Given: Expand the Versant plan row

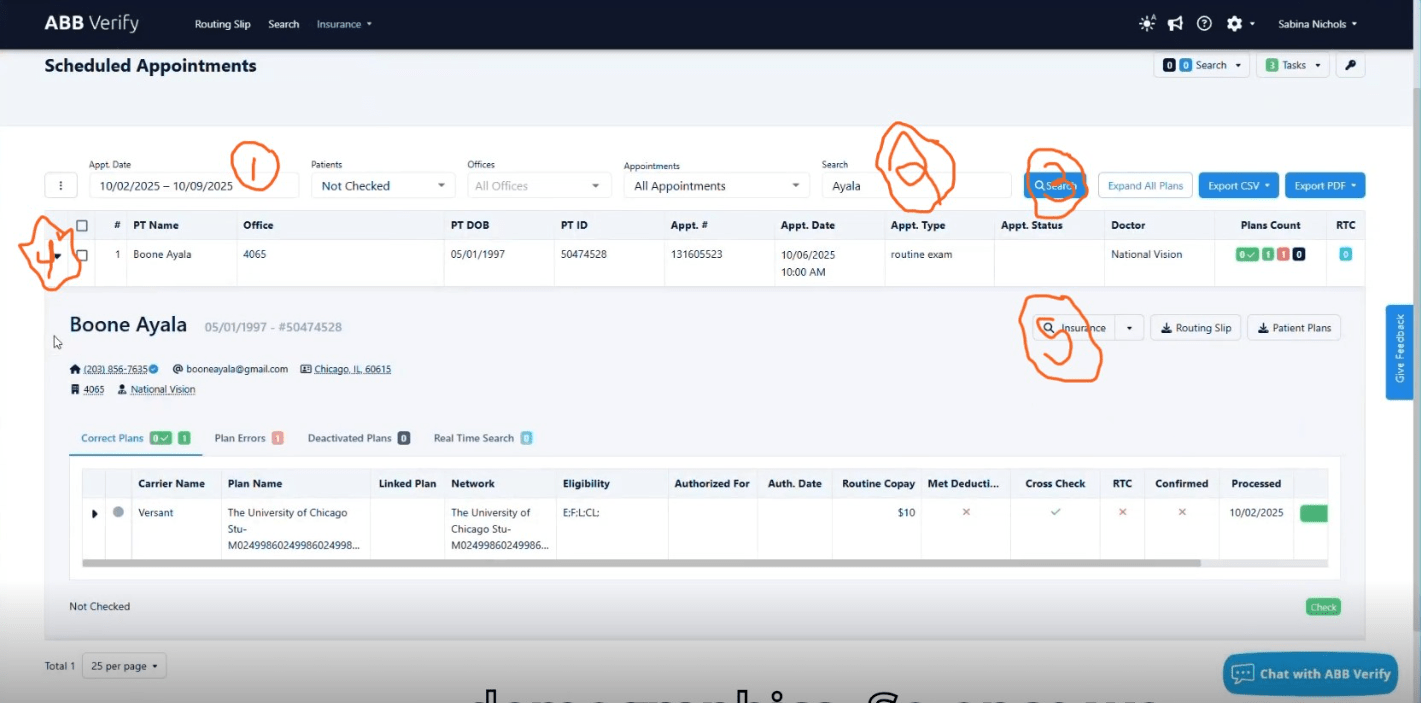Looking at the screenshot, I should coord(95,513).
